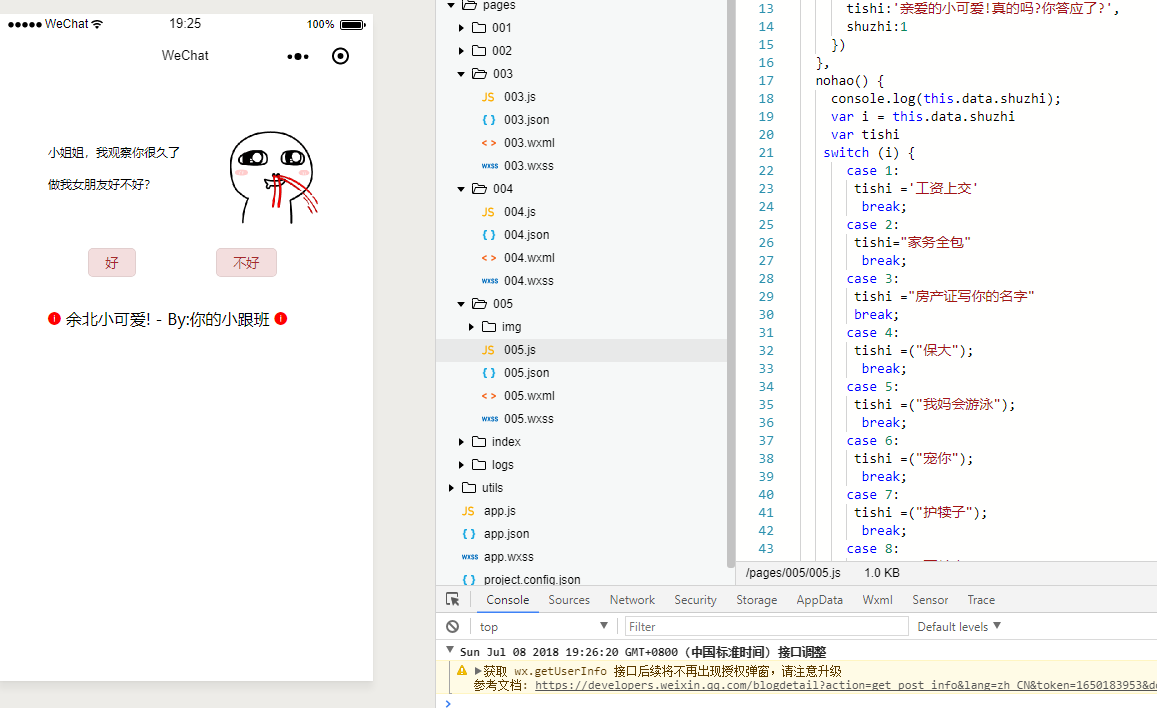This screenshot has height=708, width=1157.
Task: Click the cartoon nosebleed character image
Action: [x=274, y=177]
